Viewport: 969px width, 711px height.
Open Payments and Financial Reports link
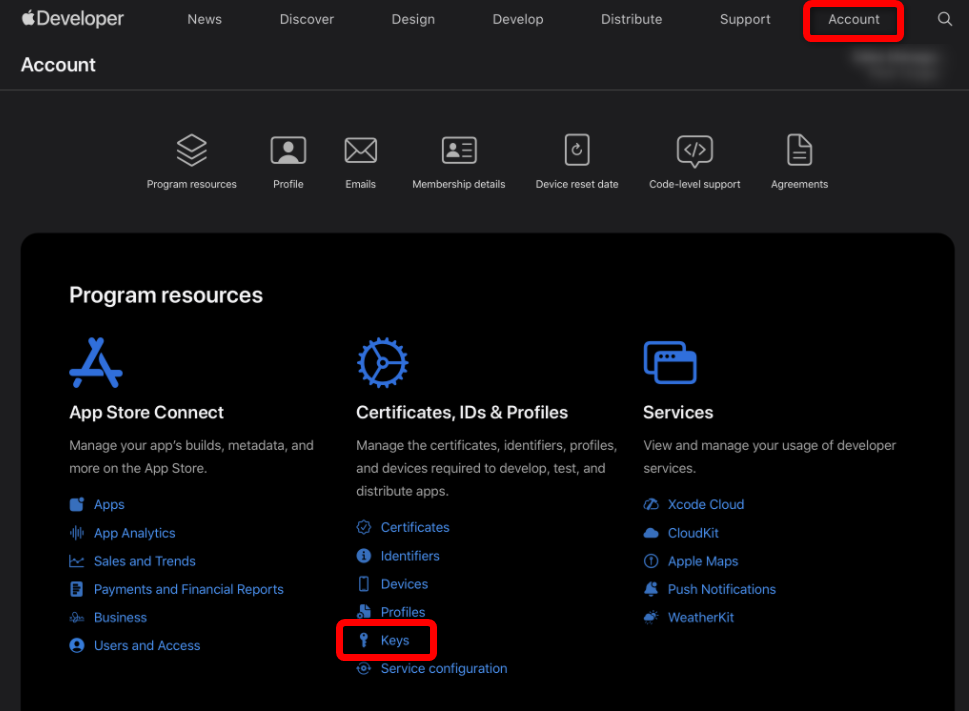pos(188,589)
